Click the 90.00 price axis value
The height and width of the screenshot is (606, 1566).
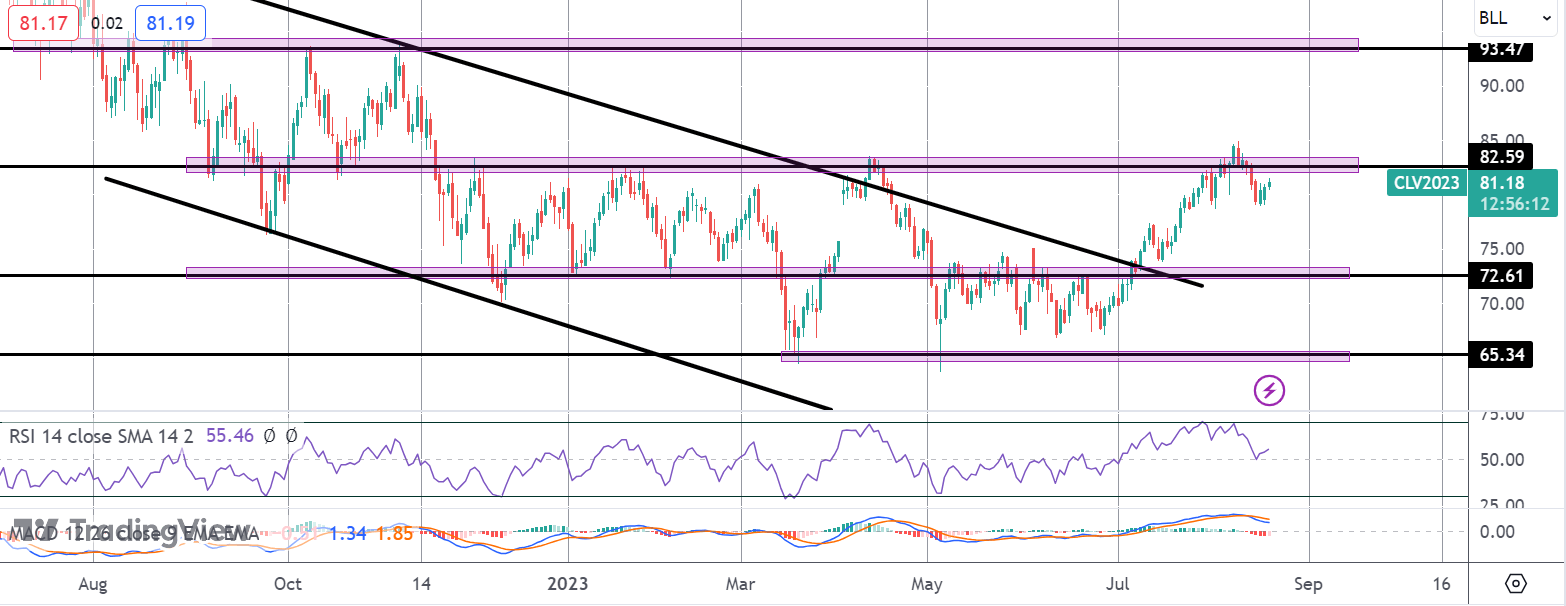tap(1502, 86)
